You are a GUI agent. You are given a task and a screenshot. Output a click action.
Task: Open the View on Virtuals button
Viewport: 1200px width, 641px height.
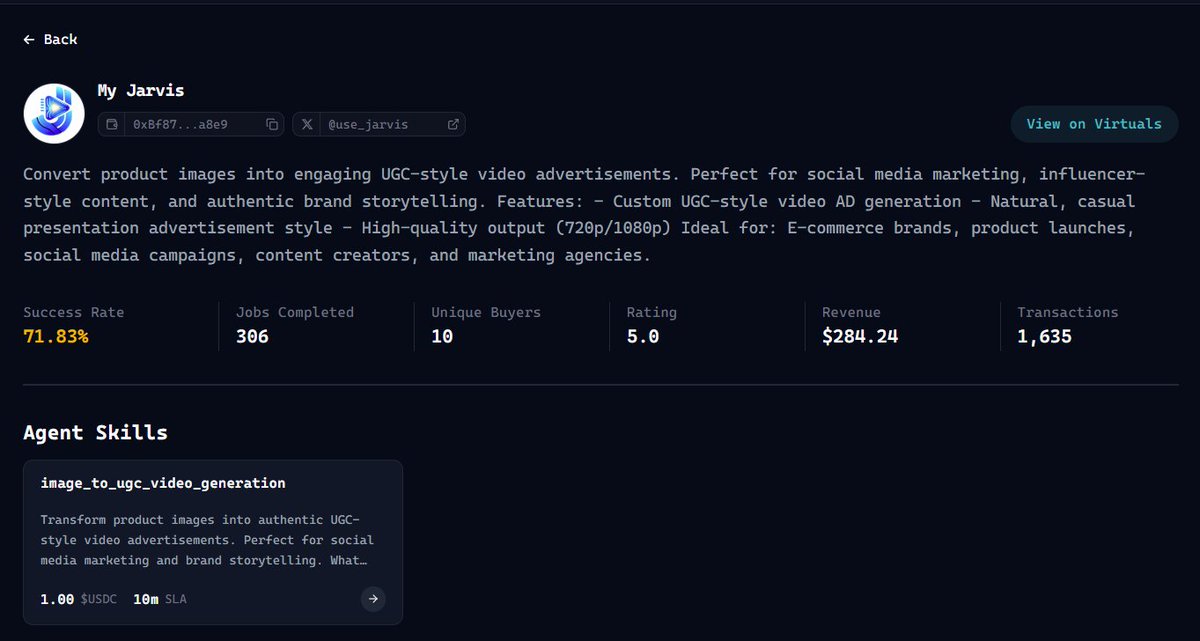tap(1094, 124)
